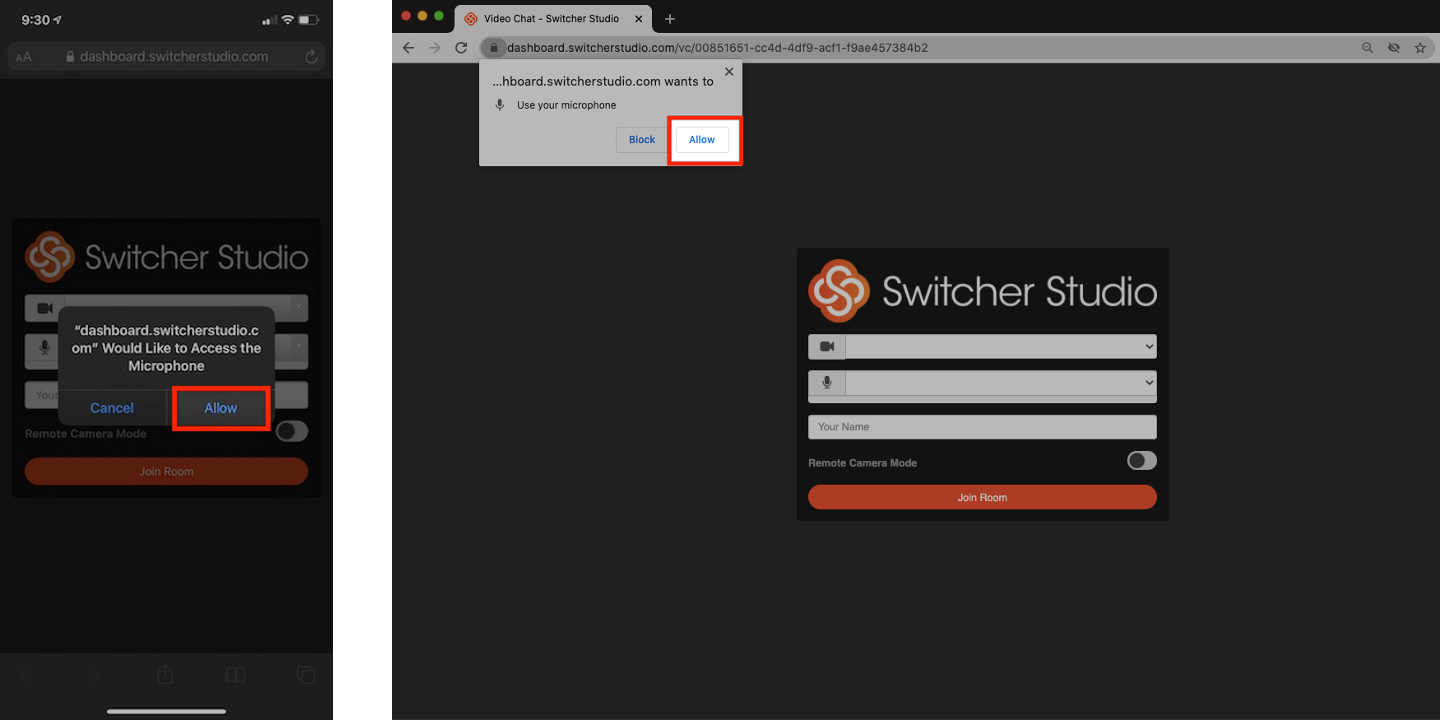Viewport: 1440px width, 720px height.
Task: Tap Join Room on the iPhone page
Action: click(x=166, y=471)
